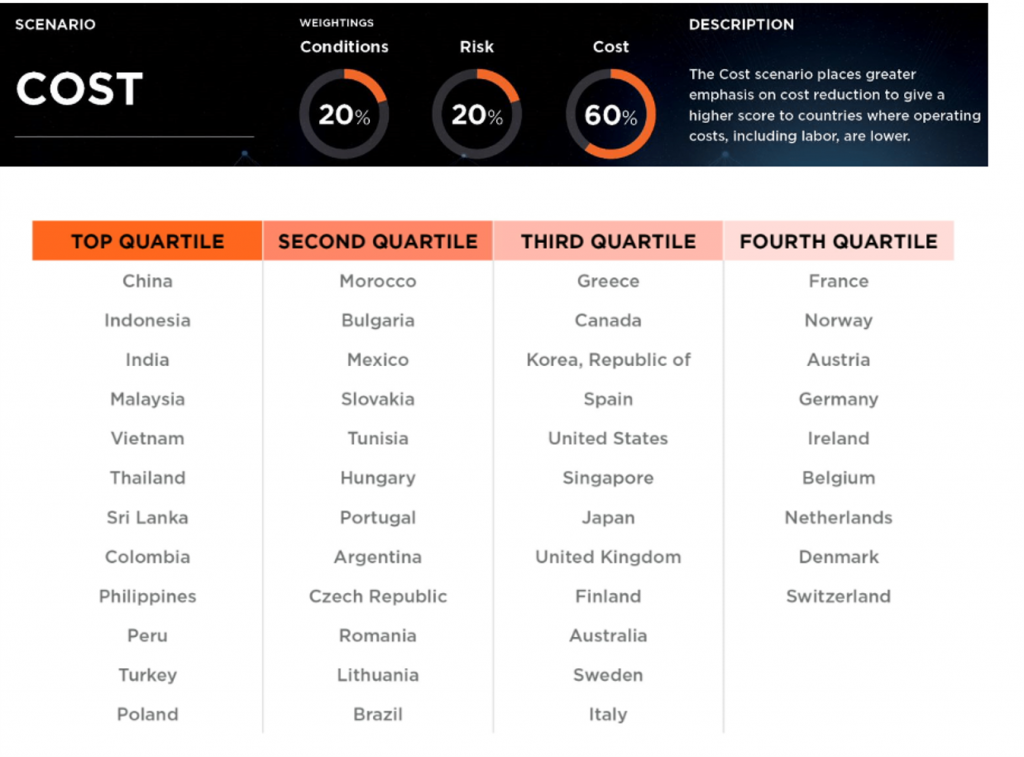Image resolution: width=1024 pixels, height=757 pixels.
Task: Click Greece in the third quartile
Action: [x=608, y=281]
